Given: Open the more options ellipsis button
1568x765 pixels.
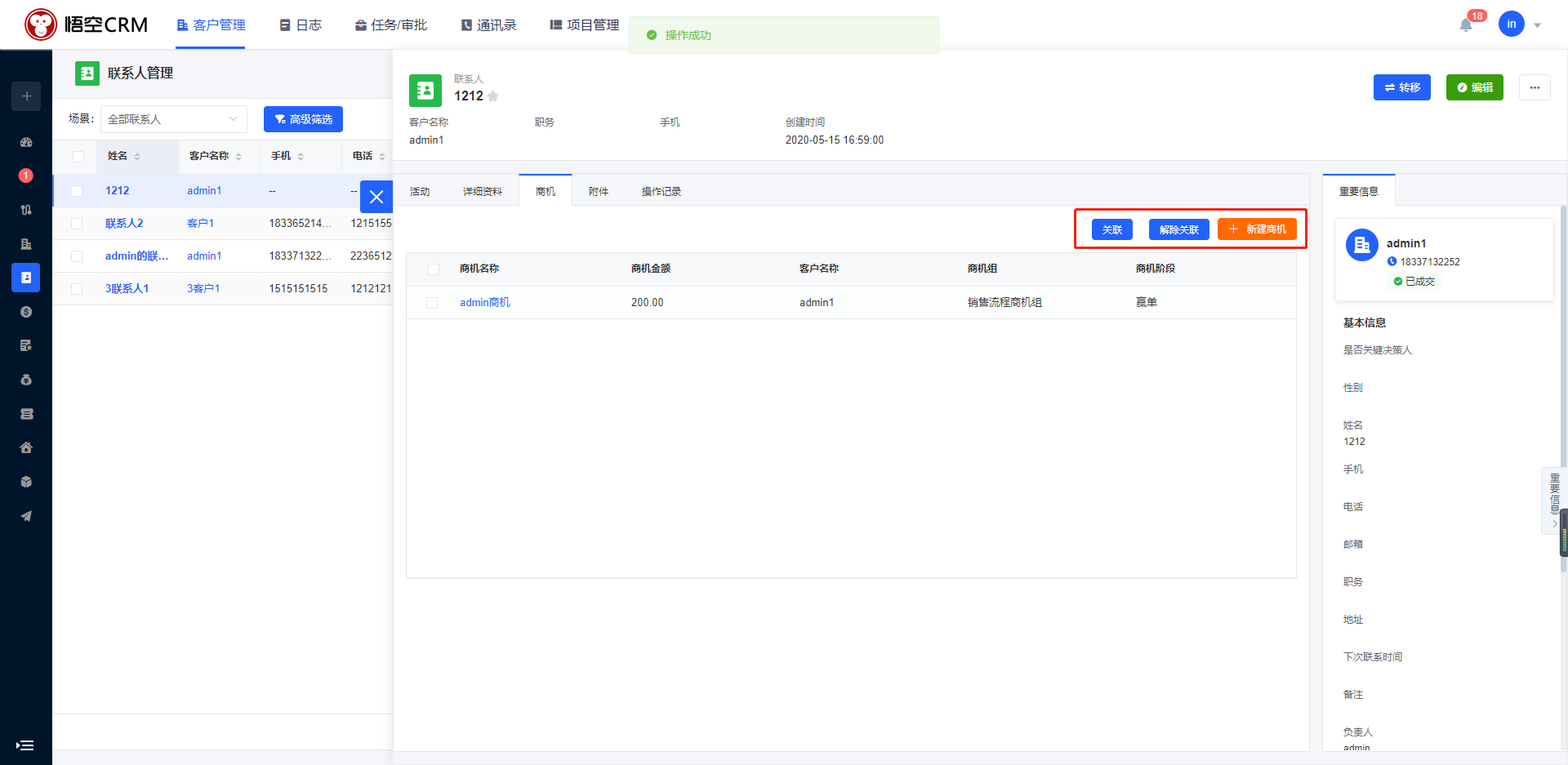Looking at the screenshot, I should click(x=1535, y=87).
